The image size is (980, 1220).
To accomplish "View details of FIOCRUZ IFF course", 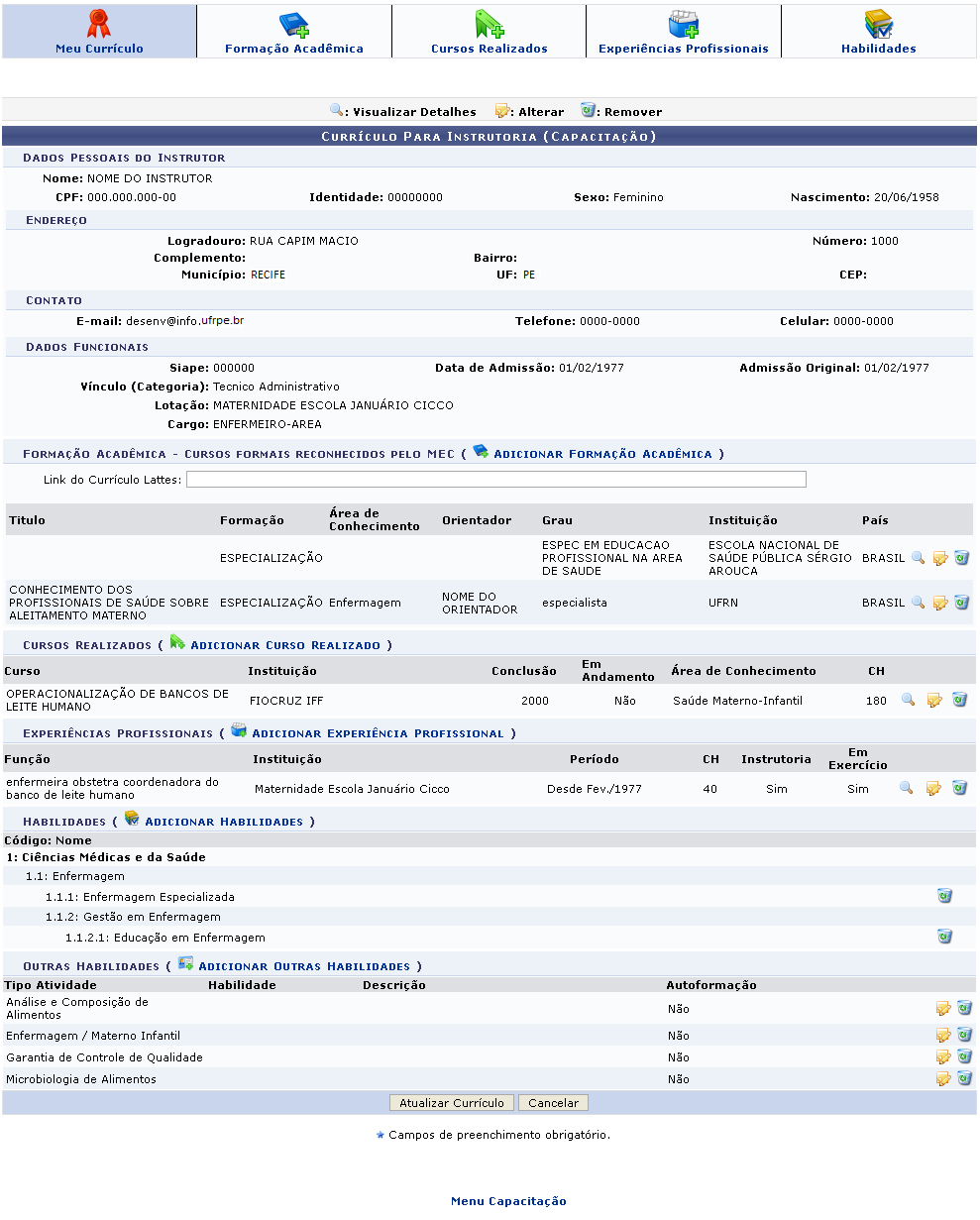I will [908, 701].
